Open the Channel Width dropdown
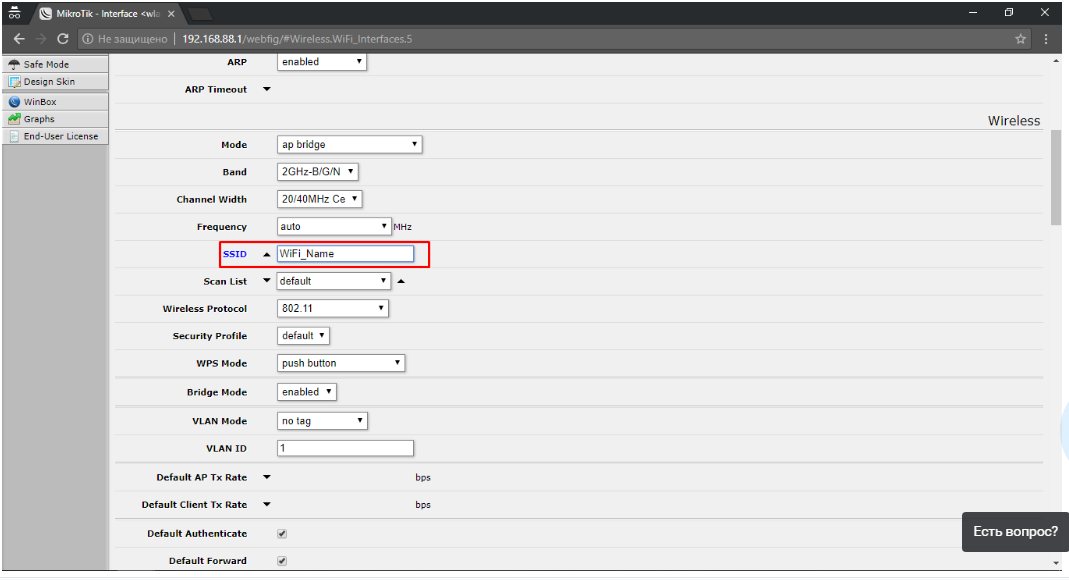This screenshot has width=1069, height=580. [319, 199]
